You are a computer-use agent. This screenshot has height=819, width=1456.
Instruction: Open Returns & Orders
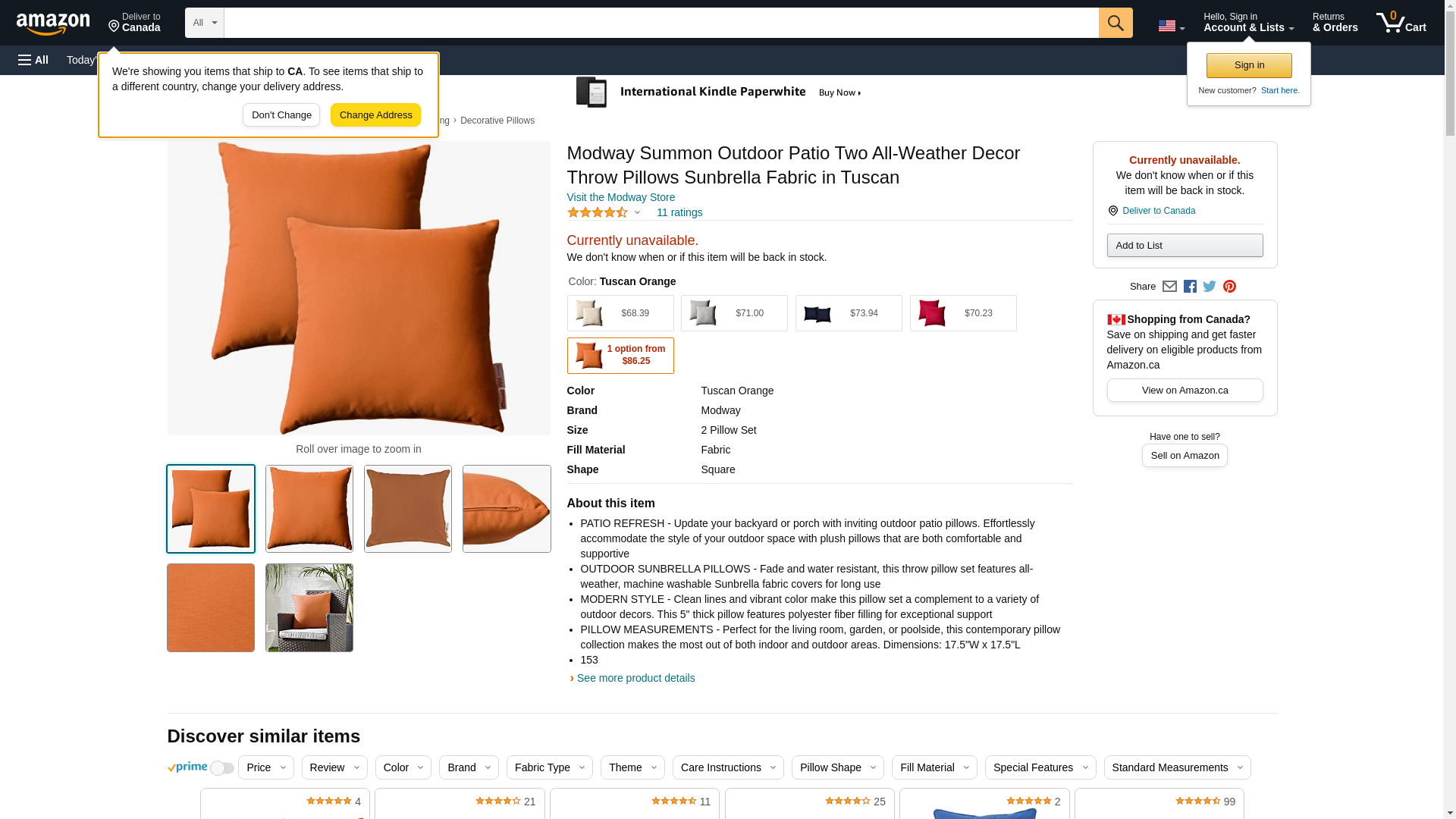(x=1335, y=23)
